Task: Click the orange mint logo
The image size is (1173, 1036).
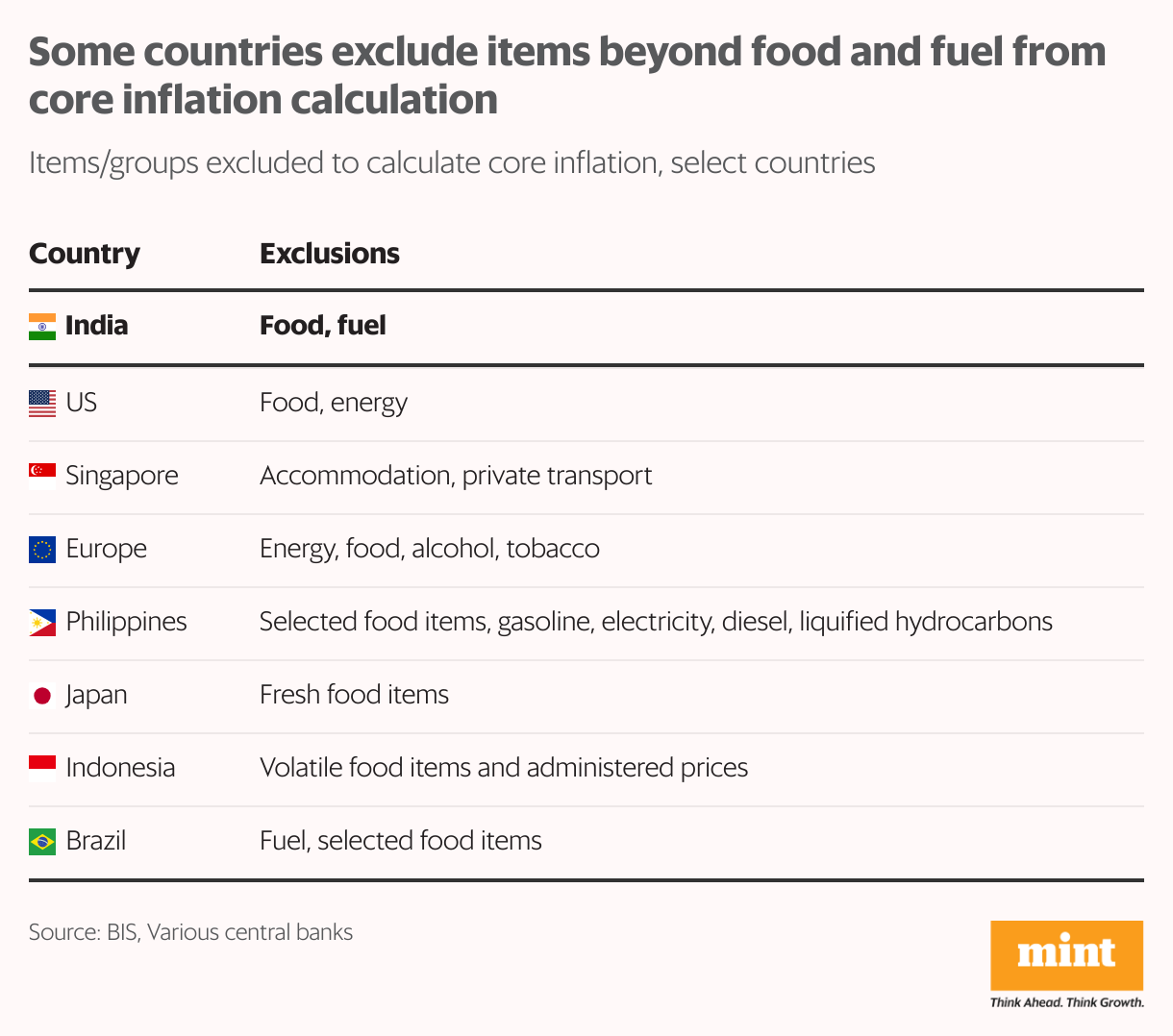Action: tap(1066, 954)
